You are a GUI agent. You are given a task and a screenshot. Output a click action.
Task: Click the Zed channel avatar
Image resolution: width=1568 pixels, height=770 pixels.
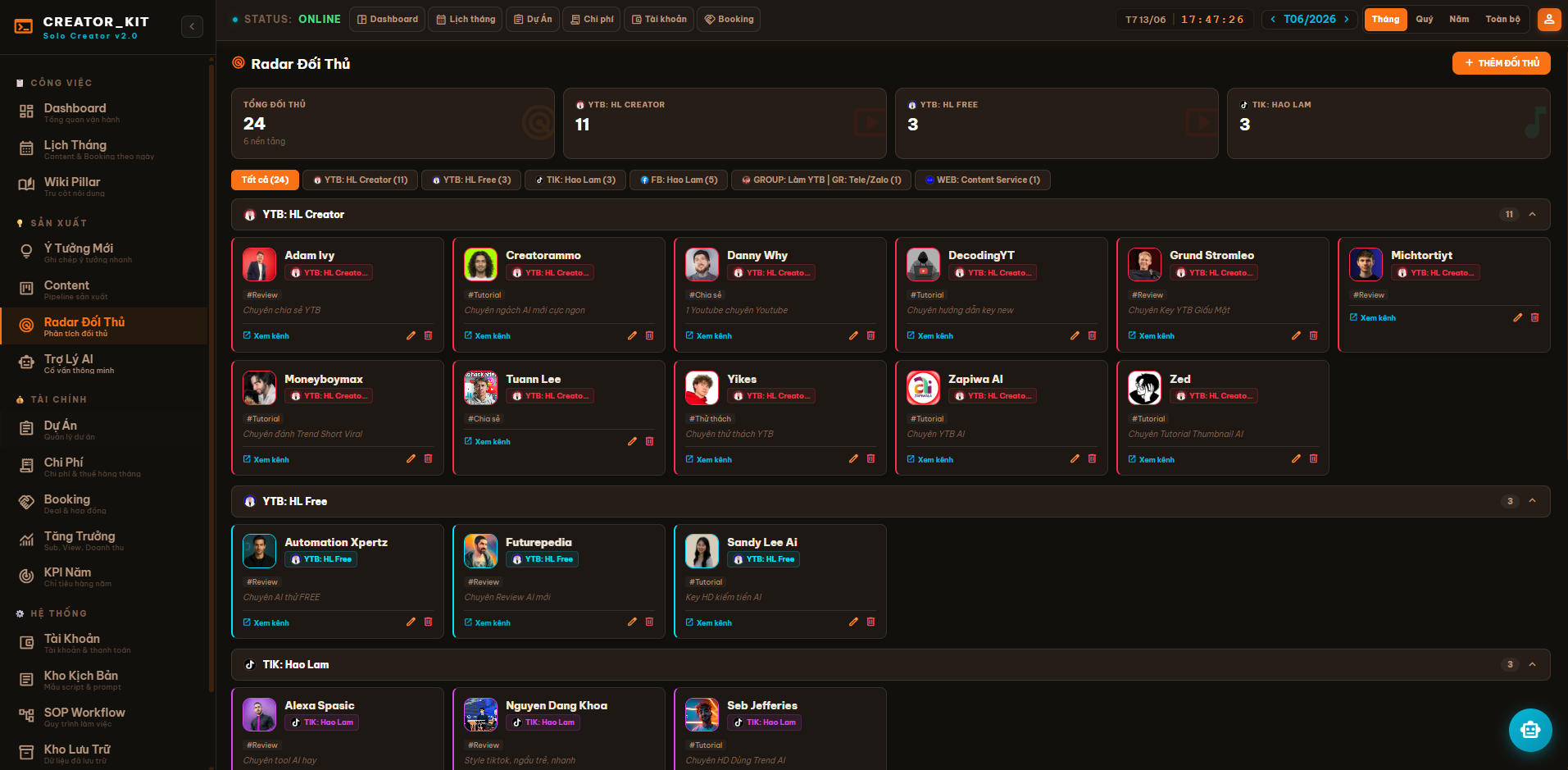coord(1144,388)
